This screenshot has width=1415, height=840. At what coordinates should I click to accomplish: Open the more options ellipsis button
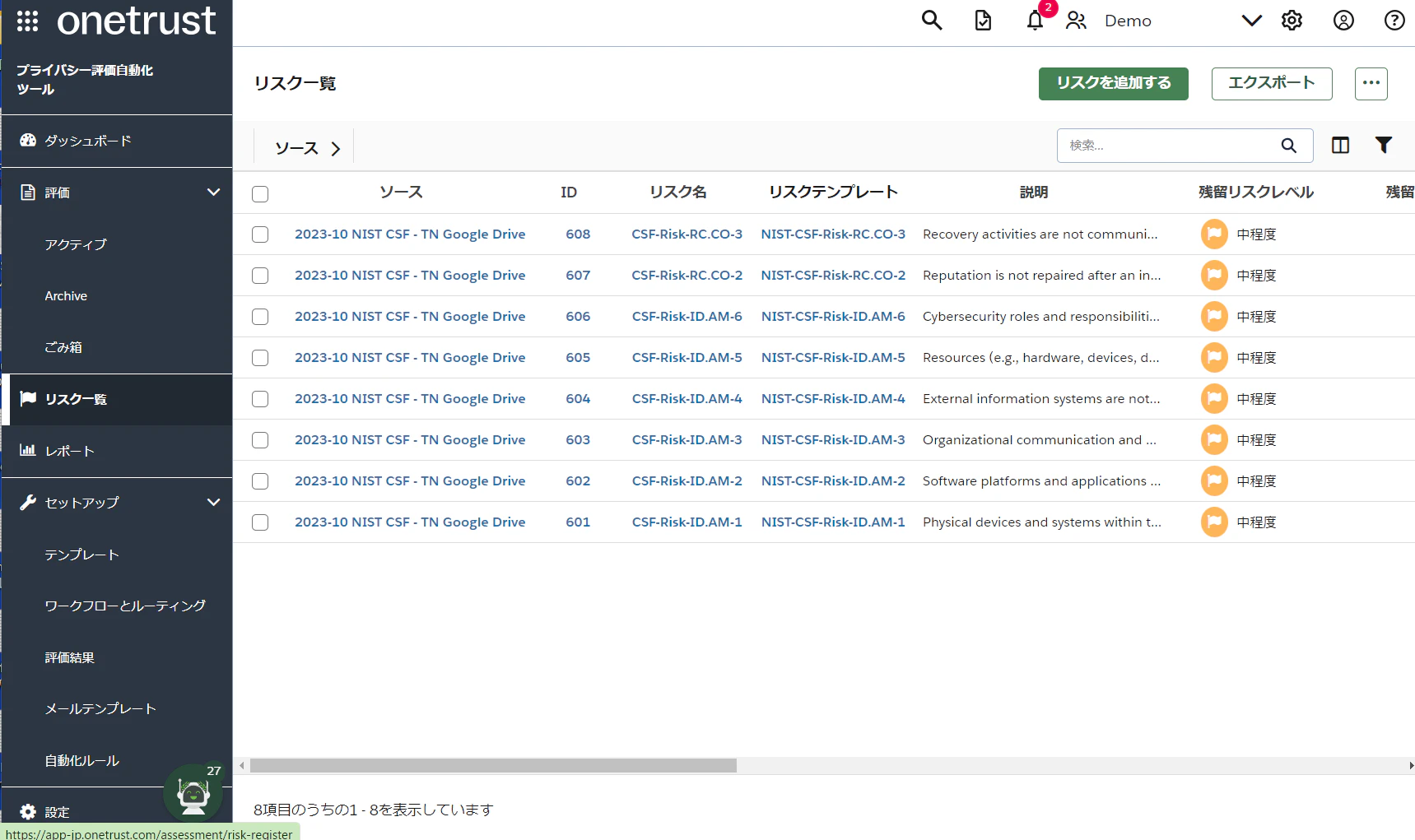coord(1371,83)
